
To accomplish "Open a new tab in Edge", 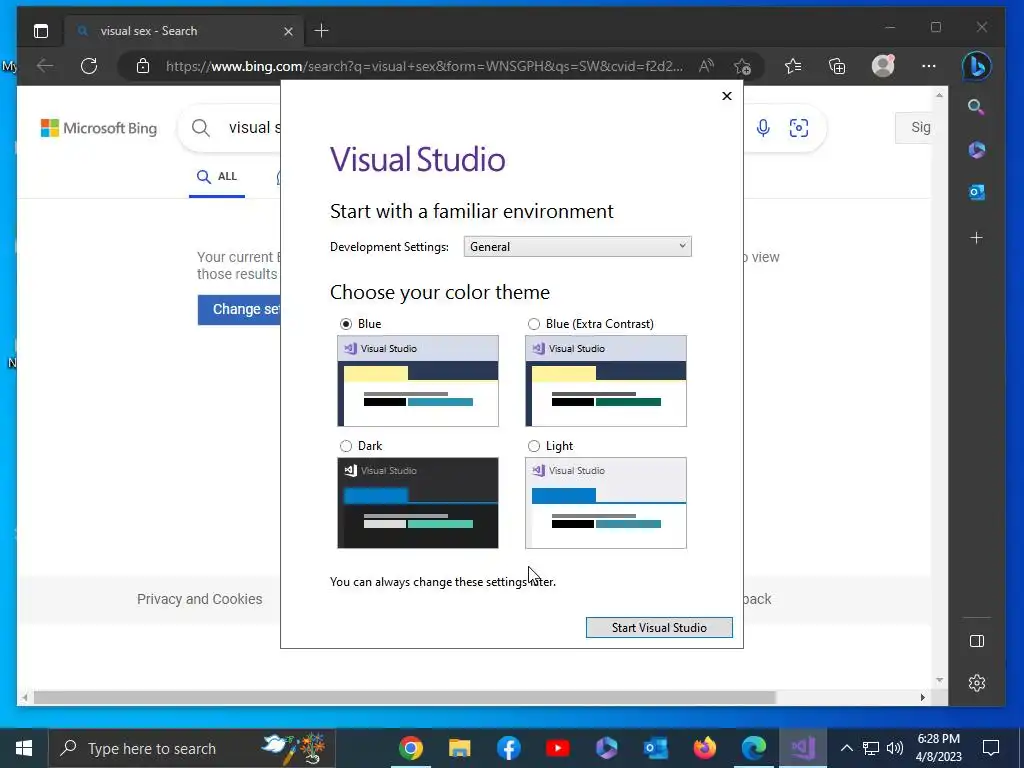I will (x=321, y=31).
